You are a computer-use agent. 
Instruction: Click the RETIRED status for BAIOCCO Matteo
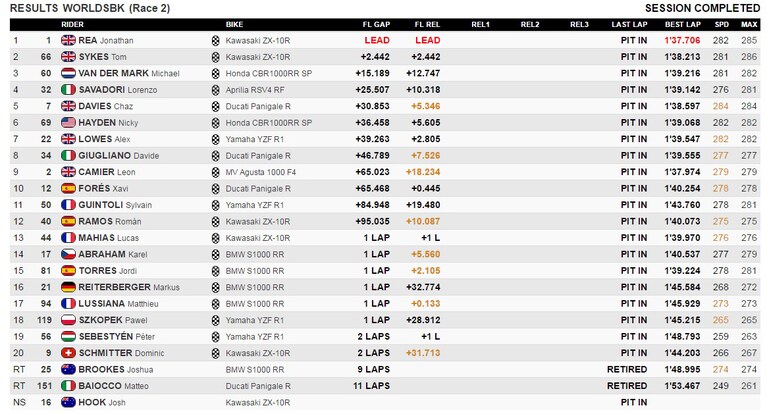point(627,386)
